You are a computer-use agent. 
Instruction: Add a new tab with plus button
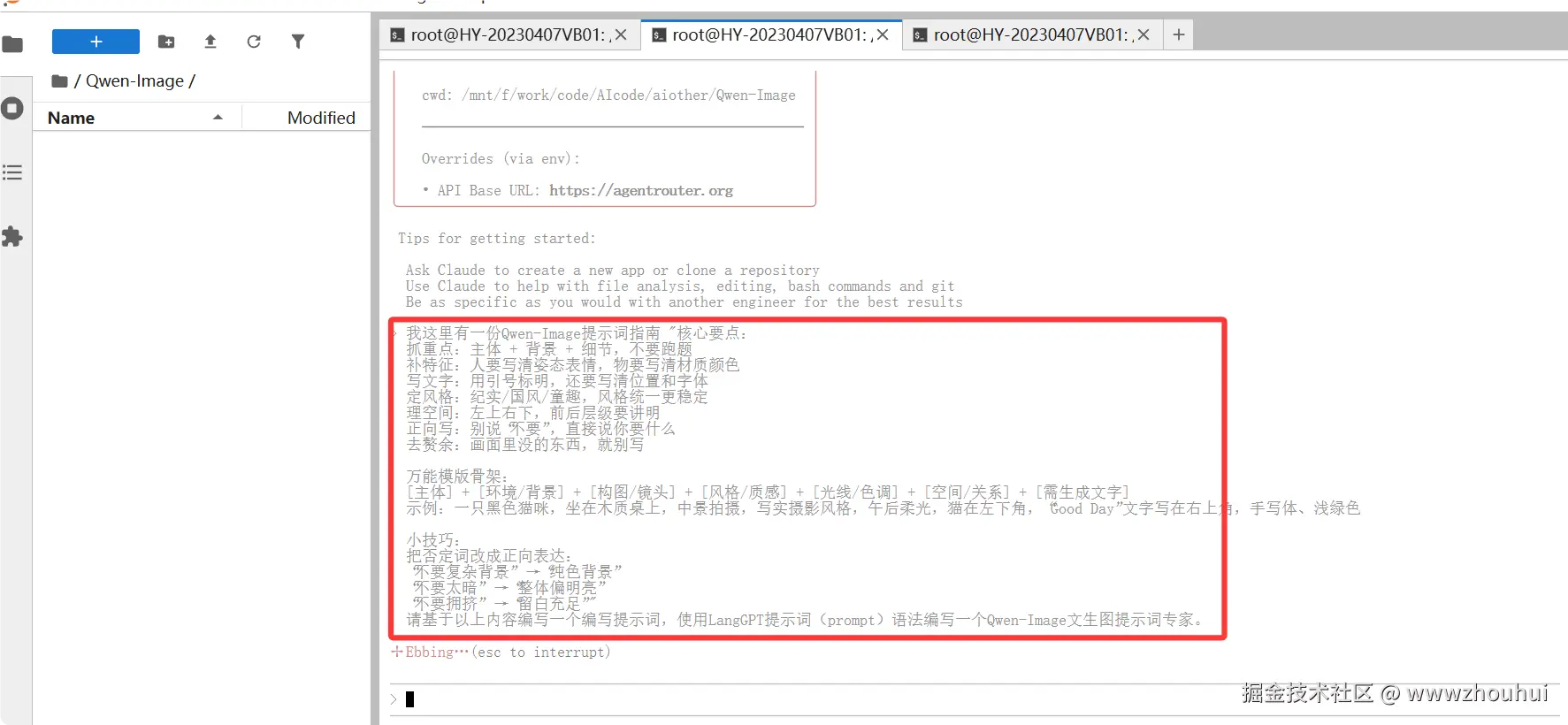click(x=1179, y=35)
